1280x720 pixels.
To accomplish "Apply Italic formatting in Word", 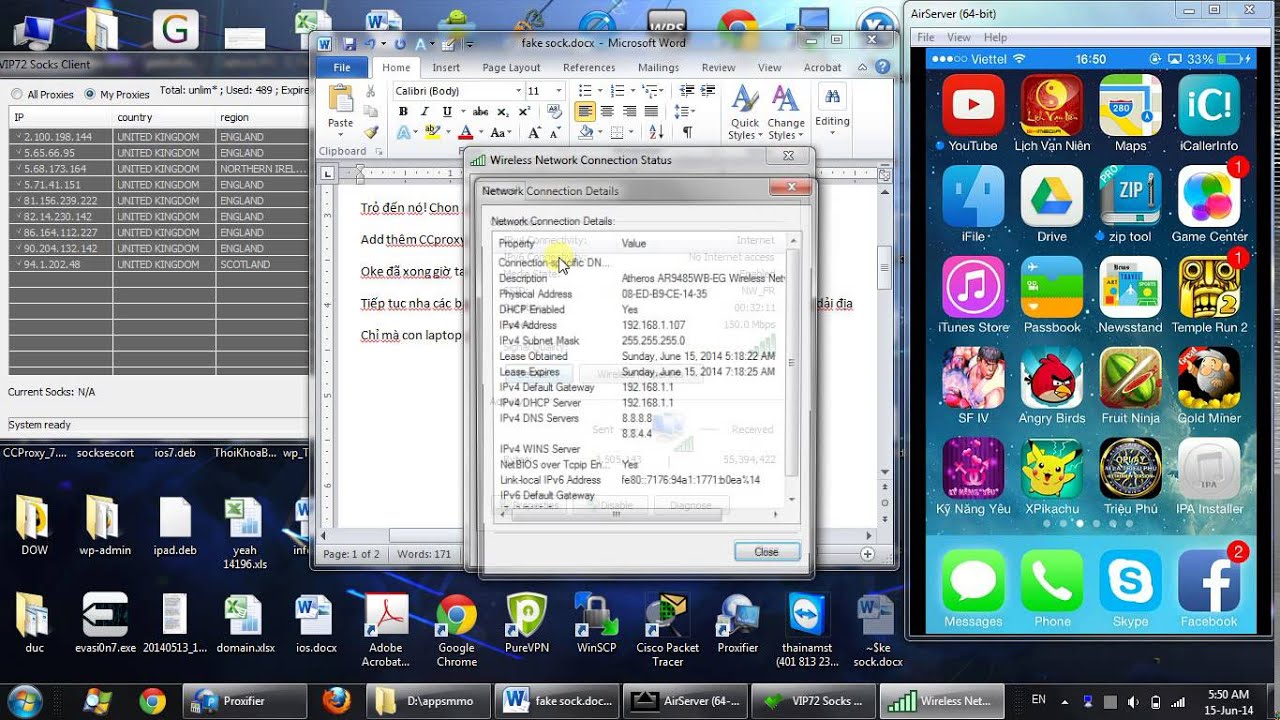I will pos(424,112).
